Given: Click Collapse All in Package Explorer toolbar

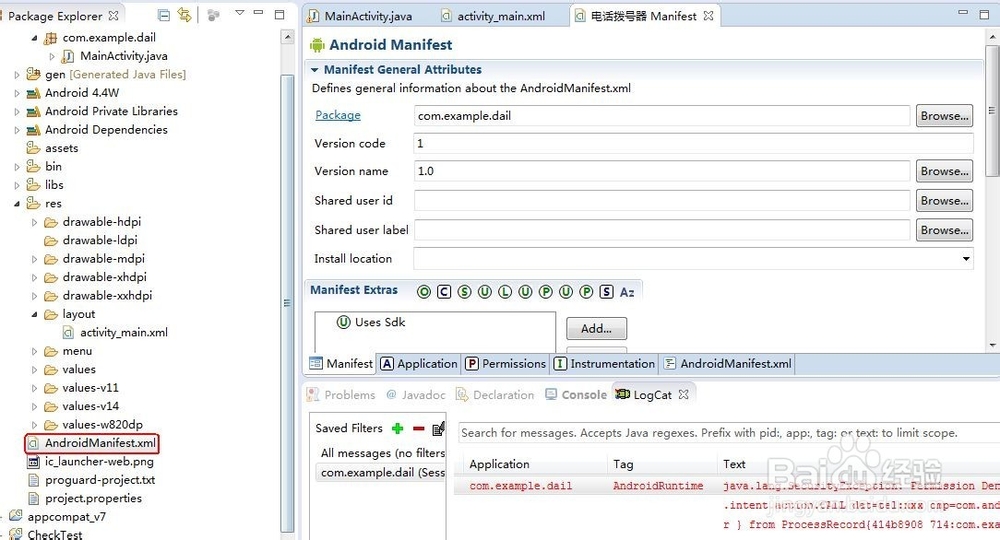Looking at the screenshot, I should pos(164,15).
